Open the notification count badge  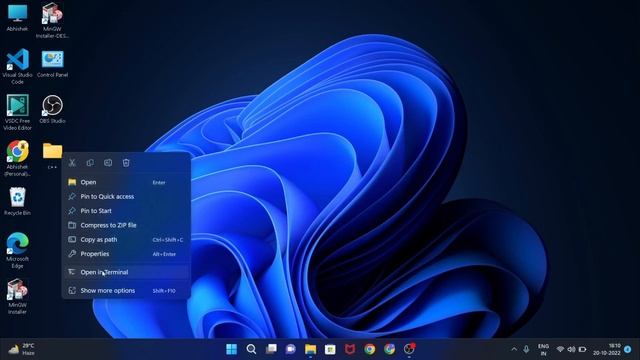[x=628, y=349]
